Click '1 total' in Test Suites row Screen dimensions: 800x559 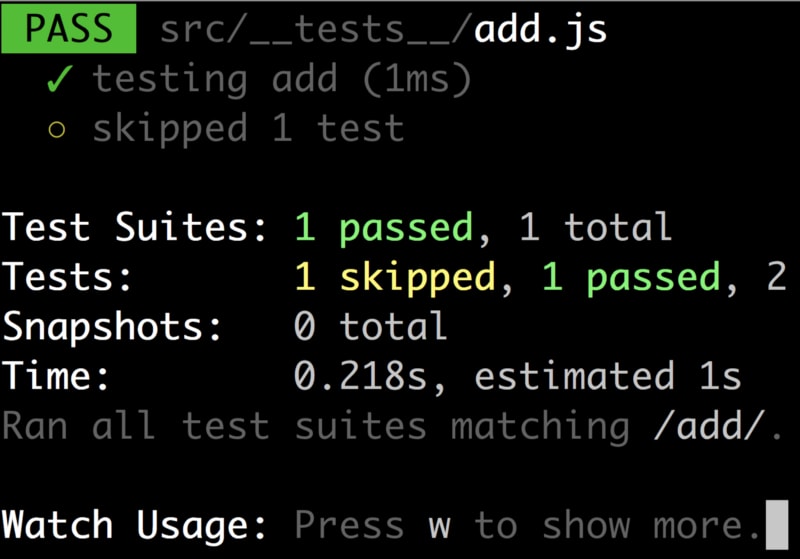[595, 227]
